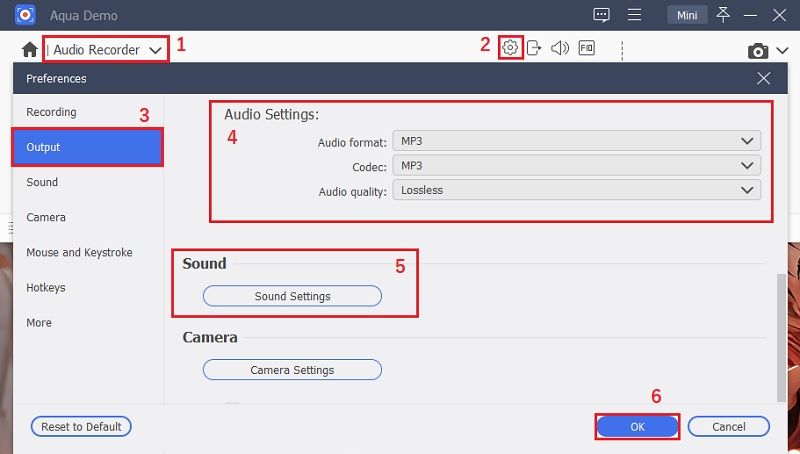This screenshot has height=454, width=800.
Task: Open Mouse and Keystroke preferences
Action: [88, 253]
